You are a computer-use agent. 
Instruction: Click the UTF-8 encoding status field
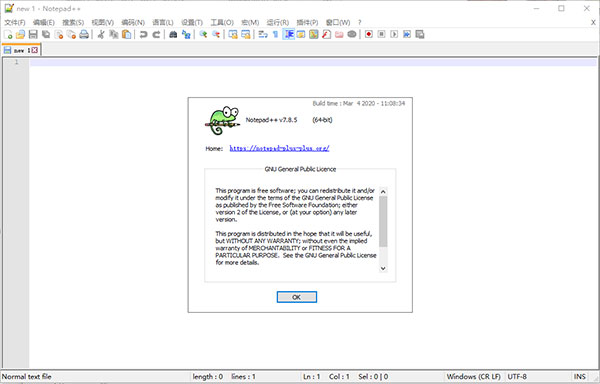click(517, 377)
